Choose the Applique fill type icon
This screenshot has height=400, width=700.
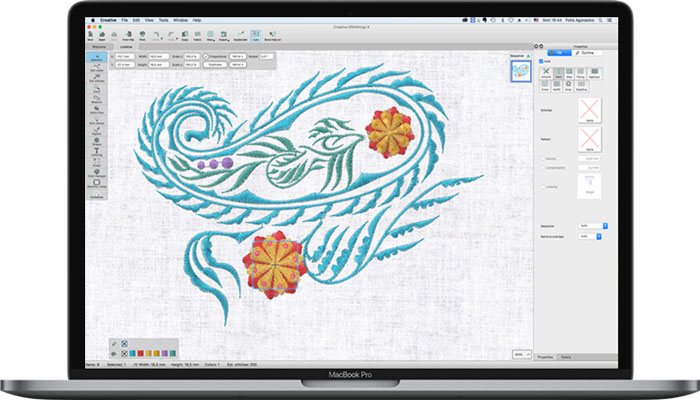click(594, 73)
